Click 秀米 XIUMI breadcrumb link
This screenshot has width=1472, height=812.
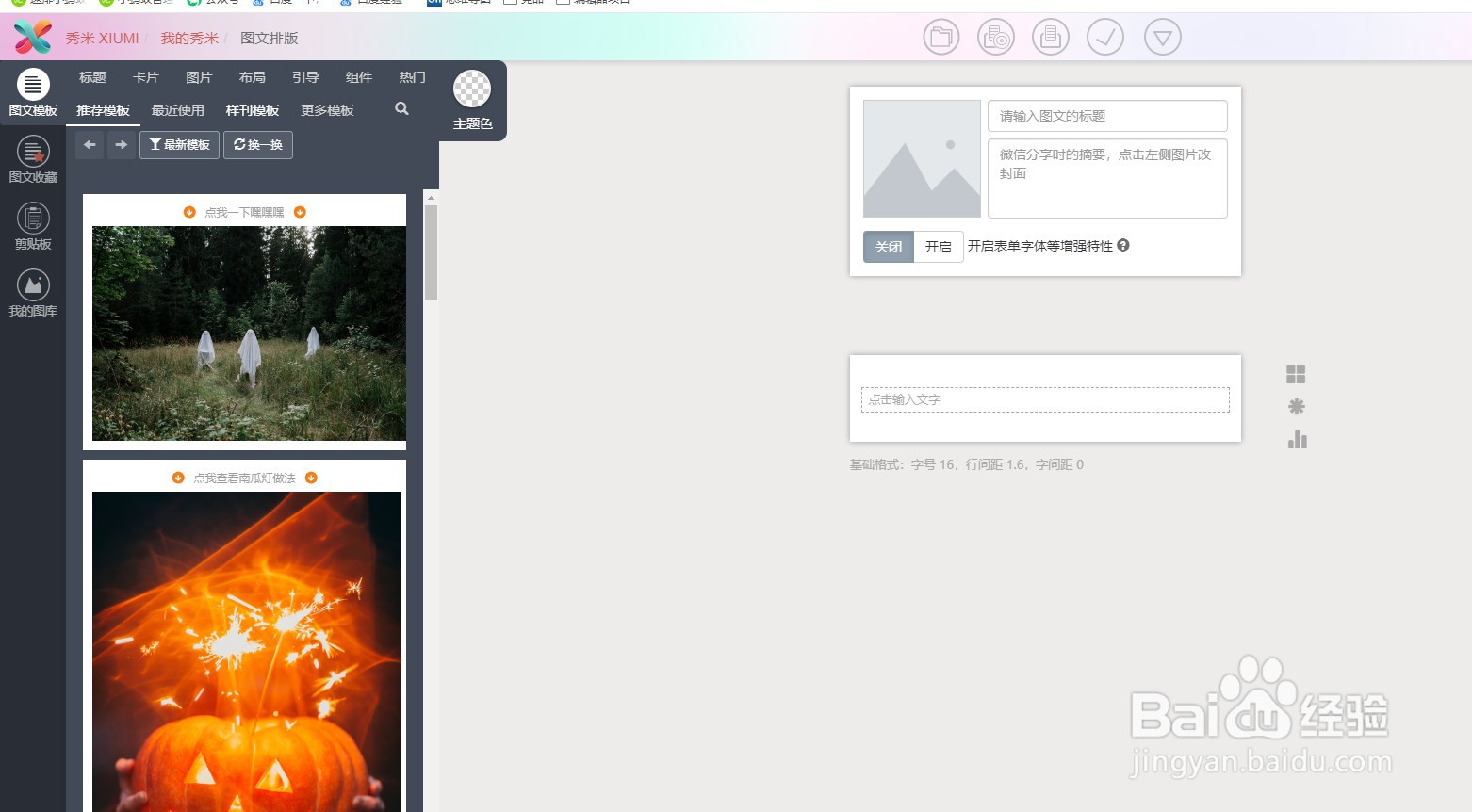point(102,39)
